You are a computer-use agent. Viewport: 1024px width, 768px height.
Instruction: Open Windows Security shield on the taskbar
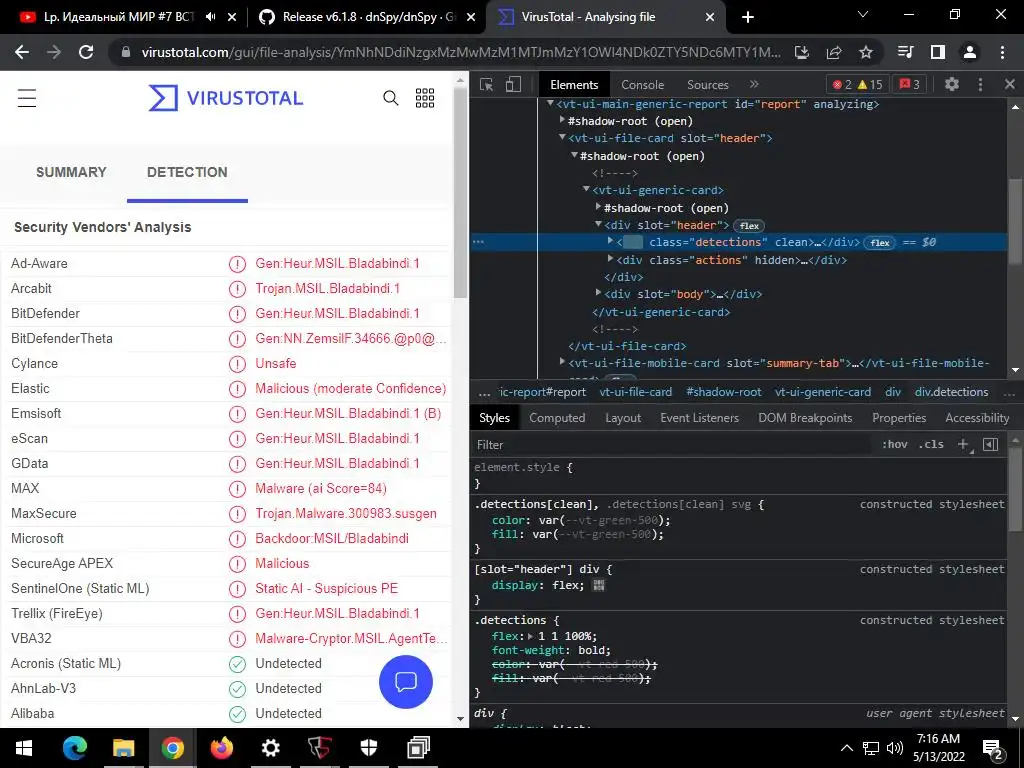click(x=369, y=748)
